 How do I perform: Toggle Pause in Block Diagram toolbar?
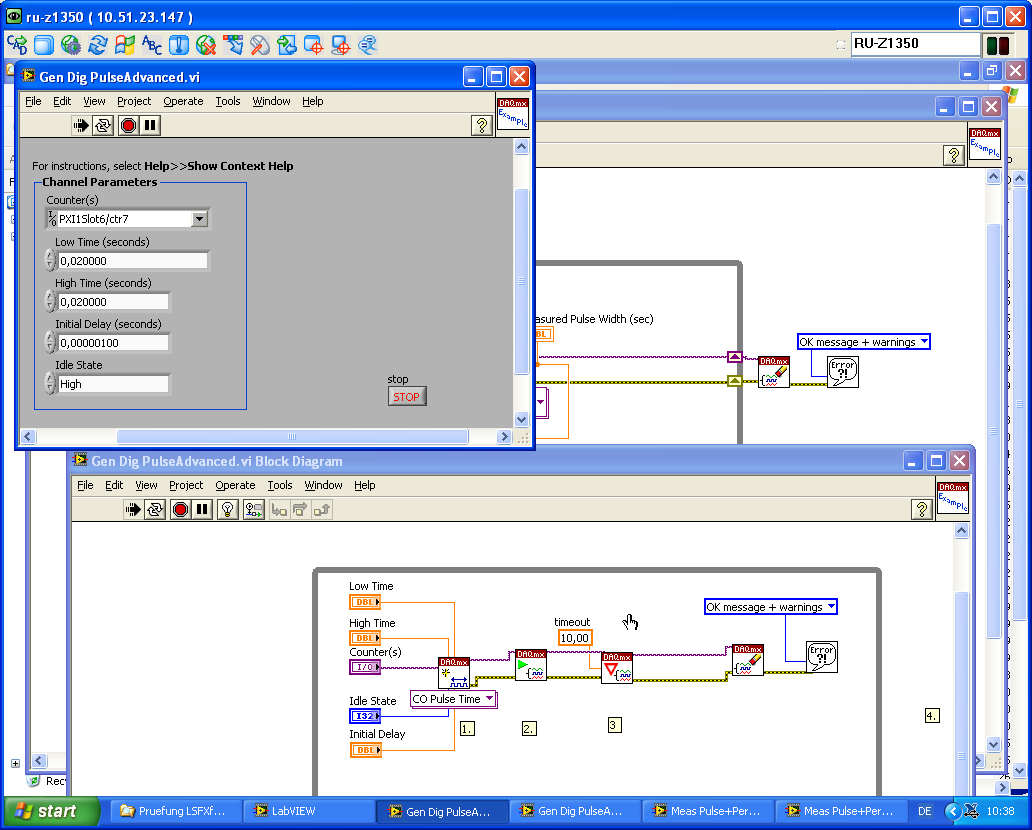tap(202, 509)
